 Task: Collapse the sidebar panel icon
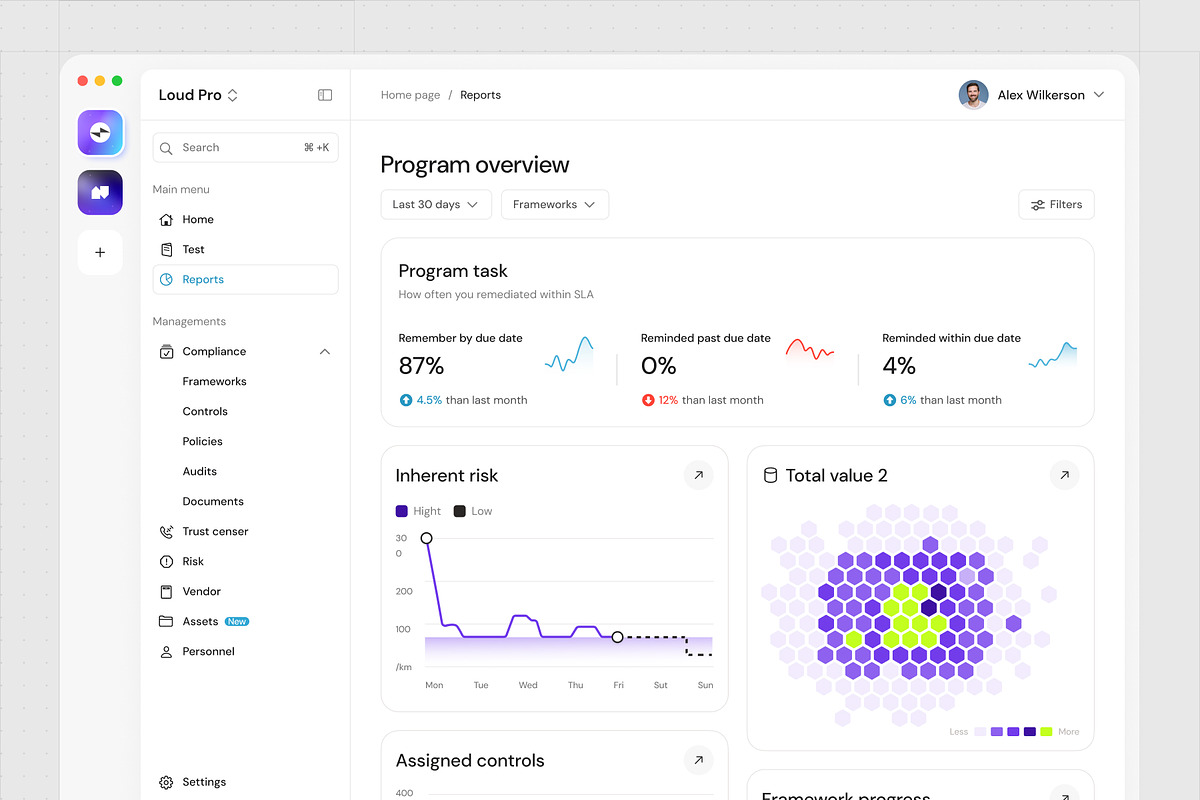[x=325, y=95]
